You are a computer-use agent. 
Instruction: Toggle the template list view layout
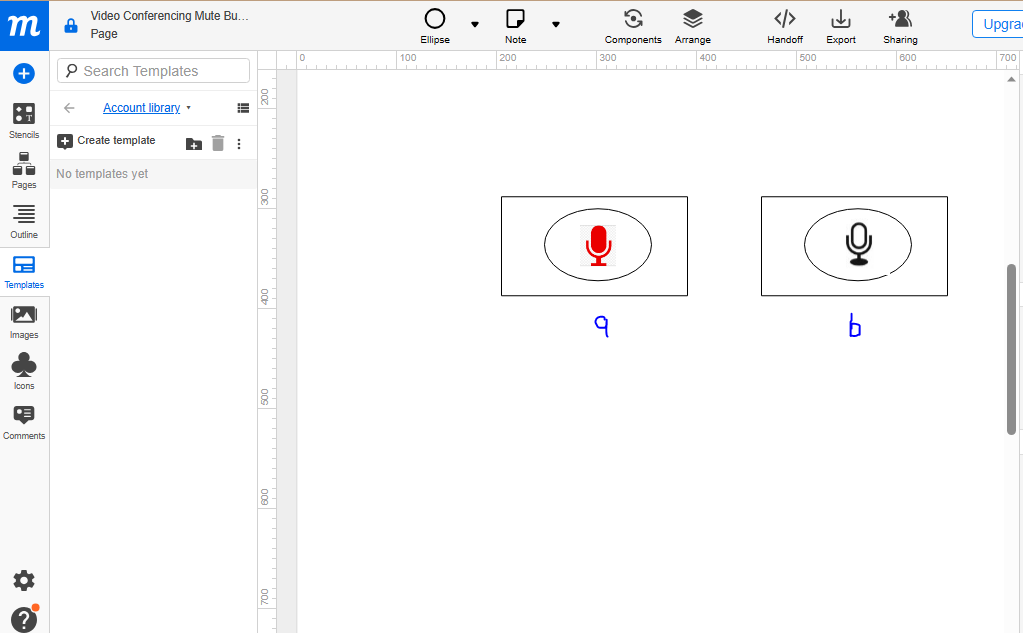pos(242,107)
